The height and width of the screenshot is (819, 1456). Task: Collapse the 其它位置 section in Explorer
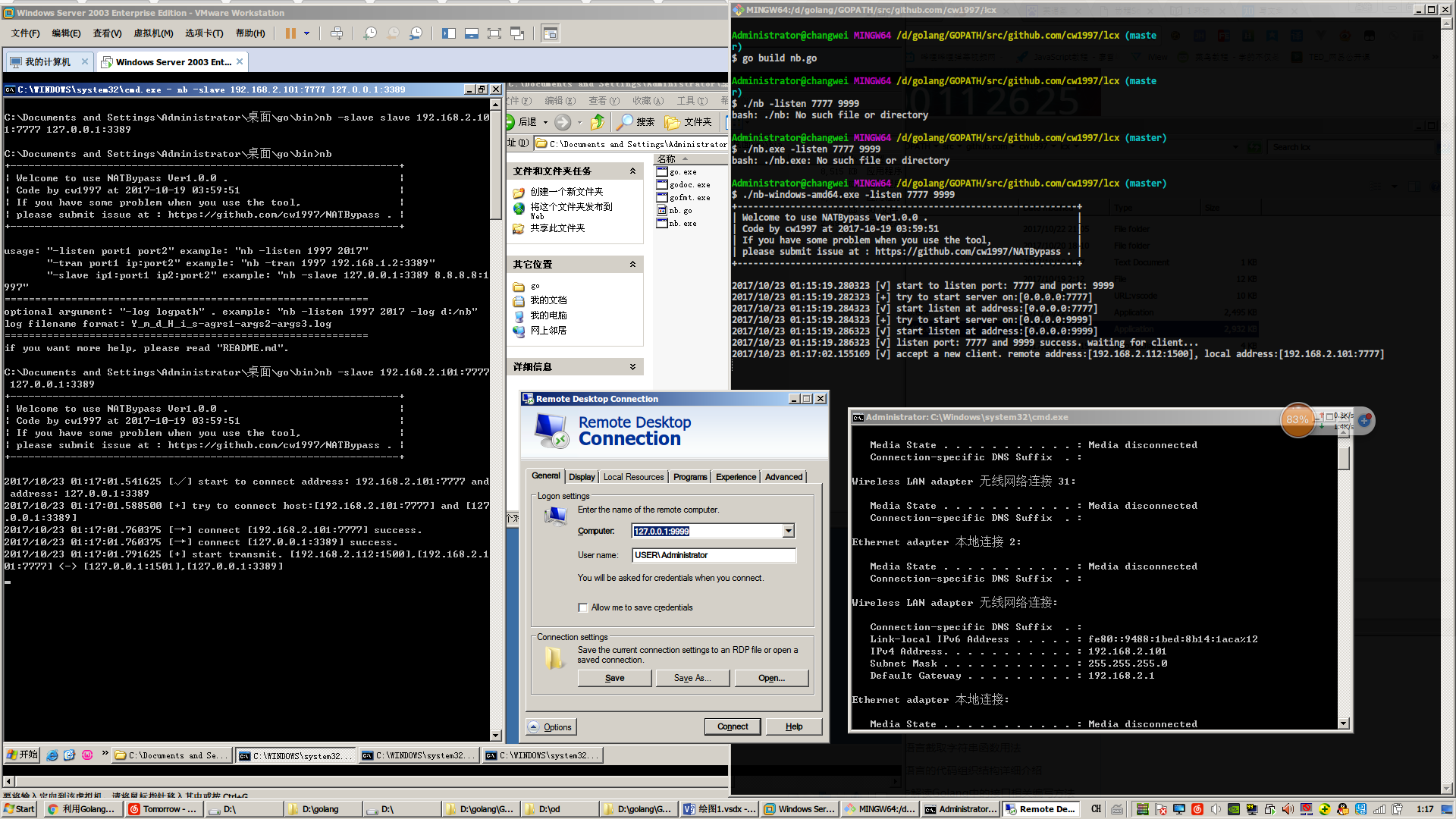632,265
